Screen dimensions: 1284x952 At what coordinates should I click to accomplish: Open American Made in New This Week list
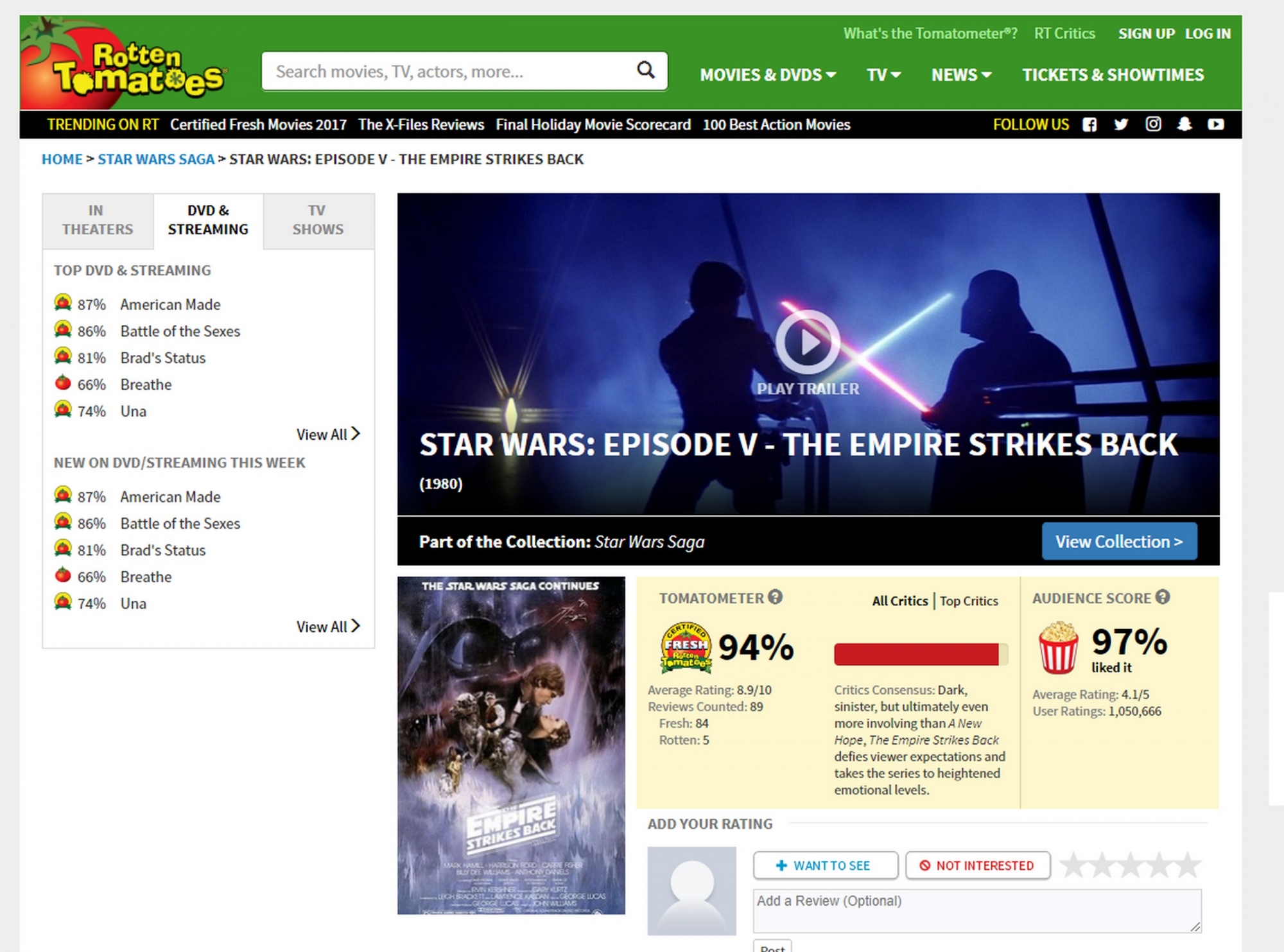(x=171, y=496)
